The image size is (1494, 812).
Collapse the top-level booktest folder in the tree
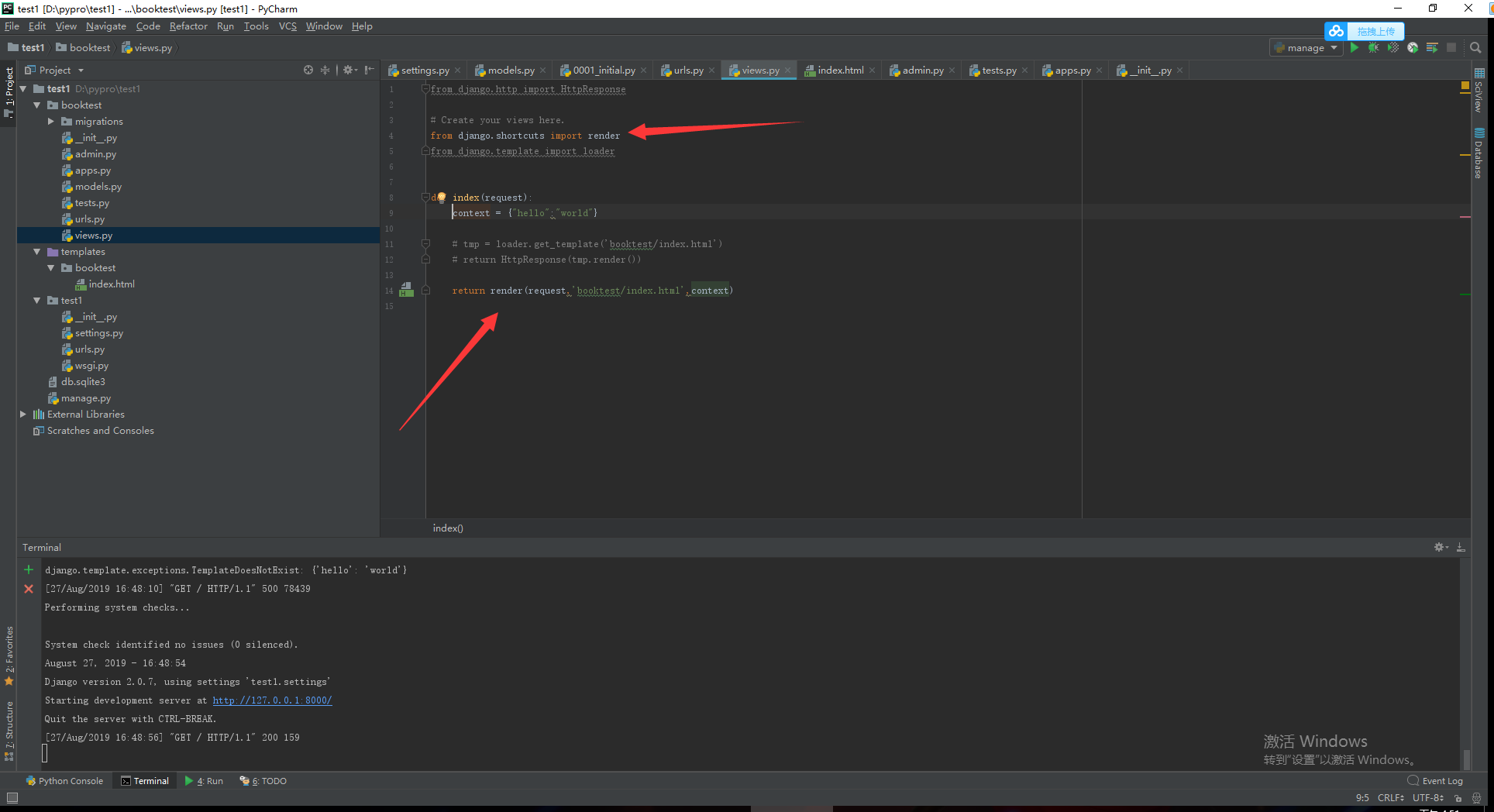tap(37, 105)
